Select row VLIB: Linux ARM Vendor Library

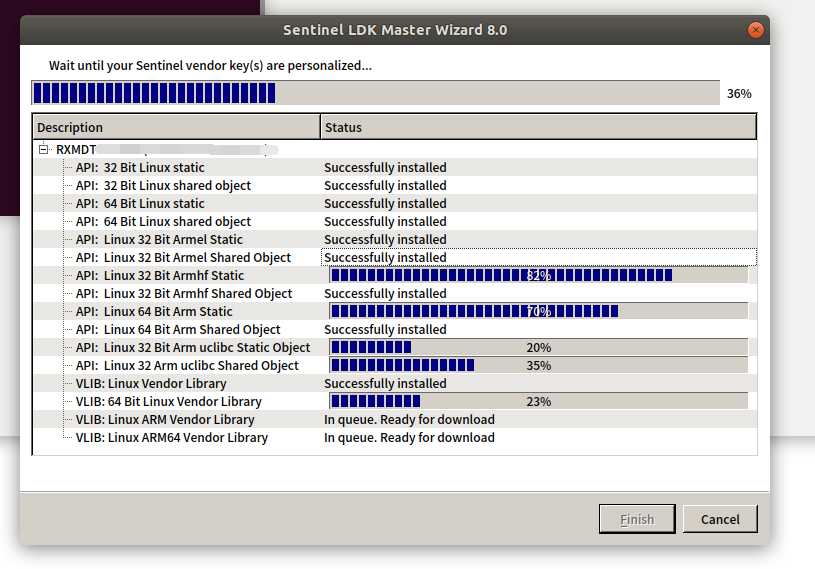coord(395,419)
